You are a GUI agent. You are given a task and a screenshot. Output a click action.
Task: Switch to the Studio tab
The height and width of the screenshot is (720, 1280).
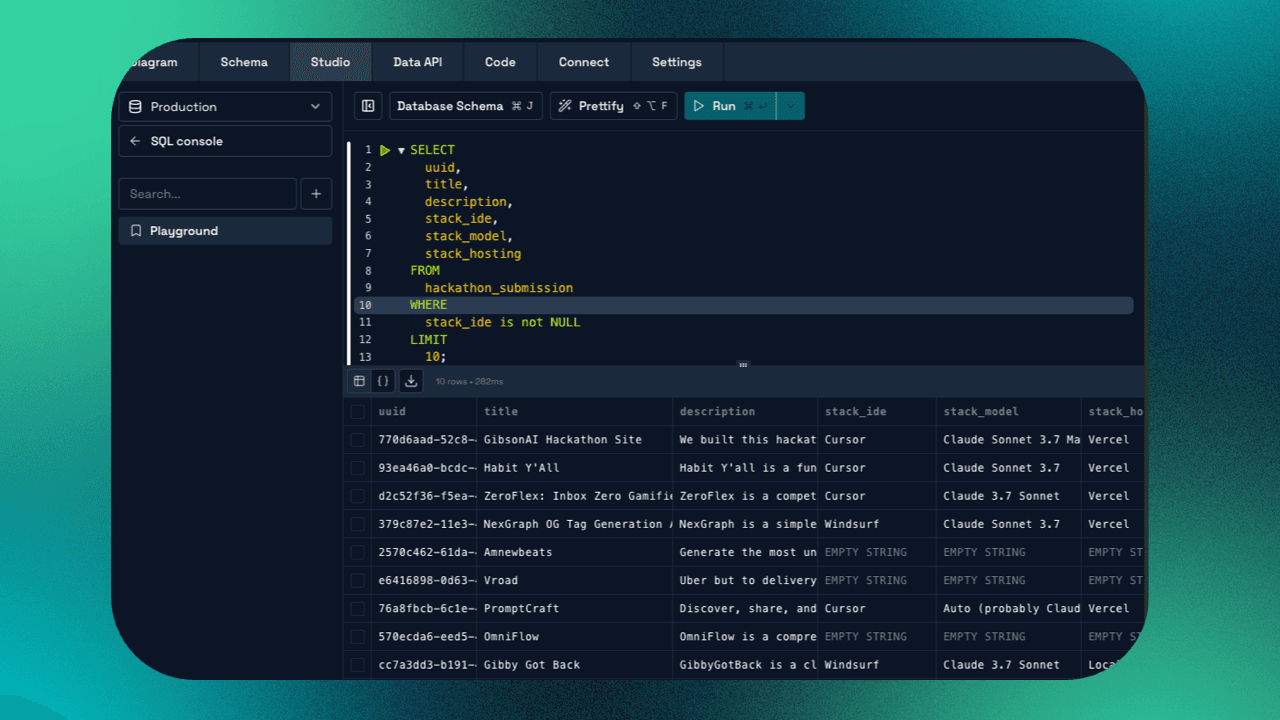coord(330,62)
